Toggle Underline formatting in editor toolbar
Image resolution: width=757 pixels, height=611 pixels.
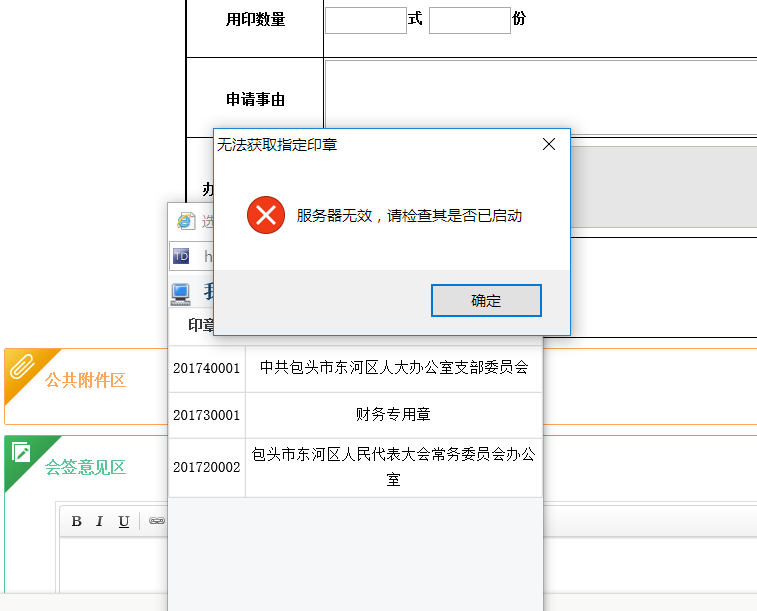click(x=124, y=521)
